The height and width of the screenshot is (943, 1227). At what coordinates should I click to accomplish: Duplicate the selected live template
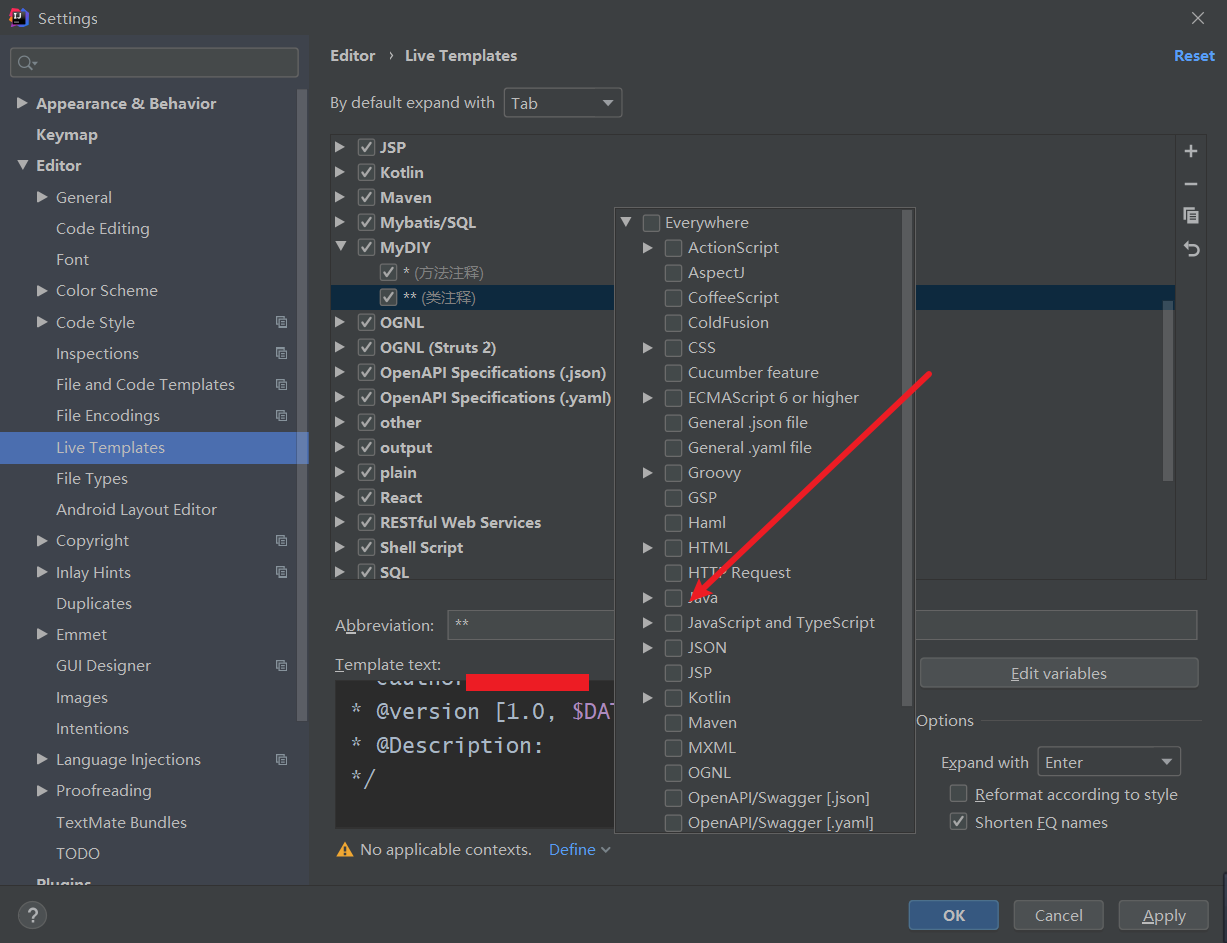pos(1190,215)
